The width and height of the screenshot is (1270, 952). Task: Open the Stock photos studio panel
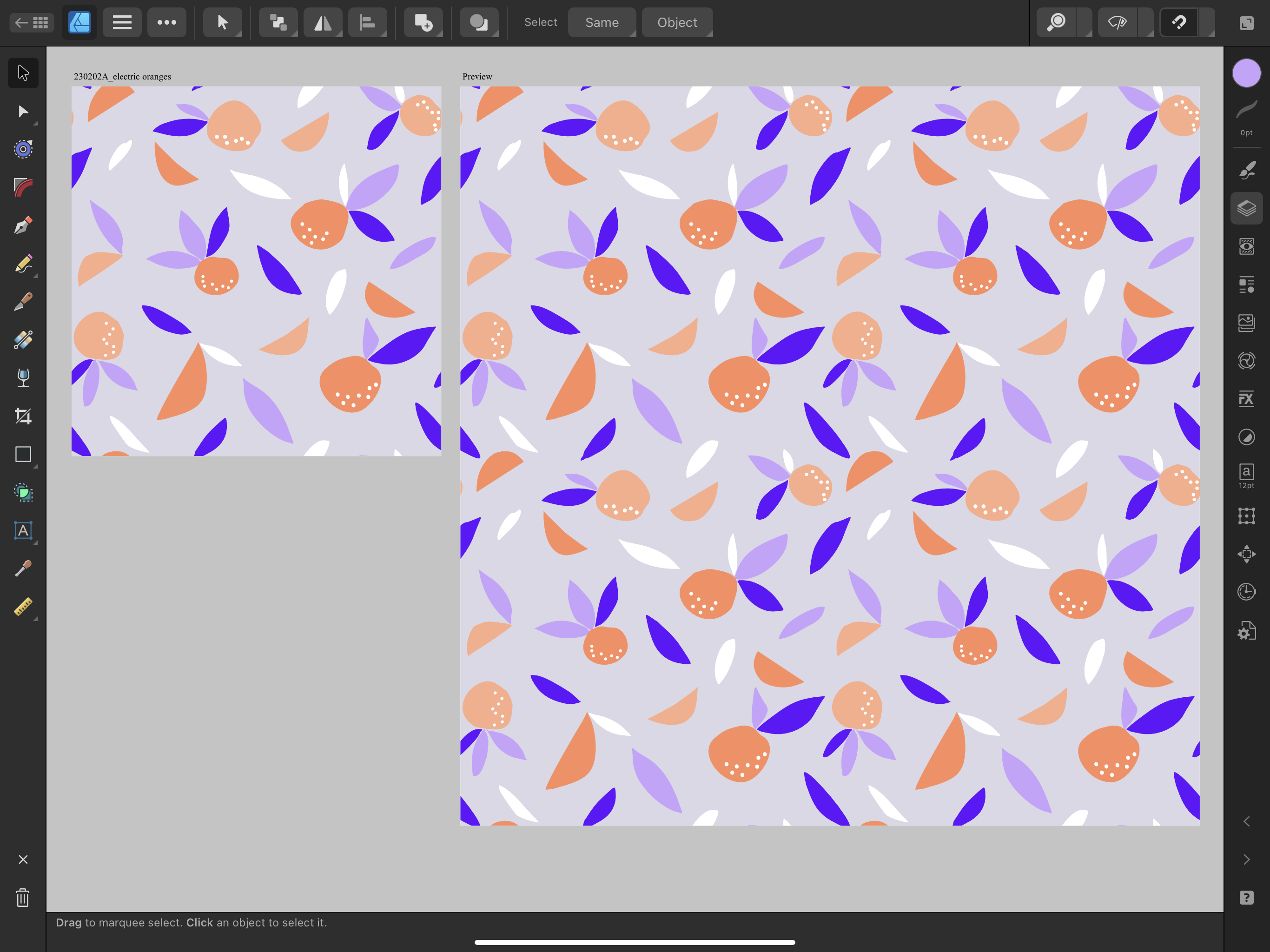(1246, 323)
